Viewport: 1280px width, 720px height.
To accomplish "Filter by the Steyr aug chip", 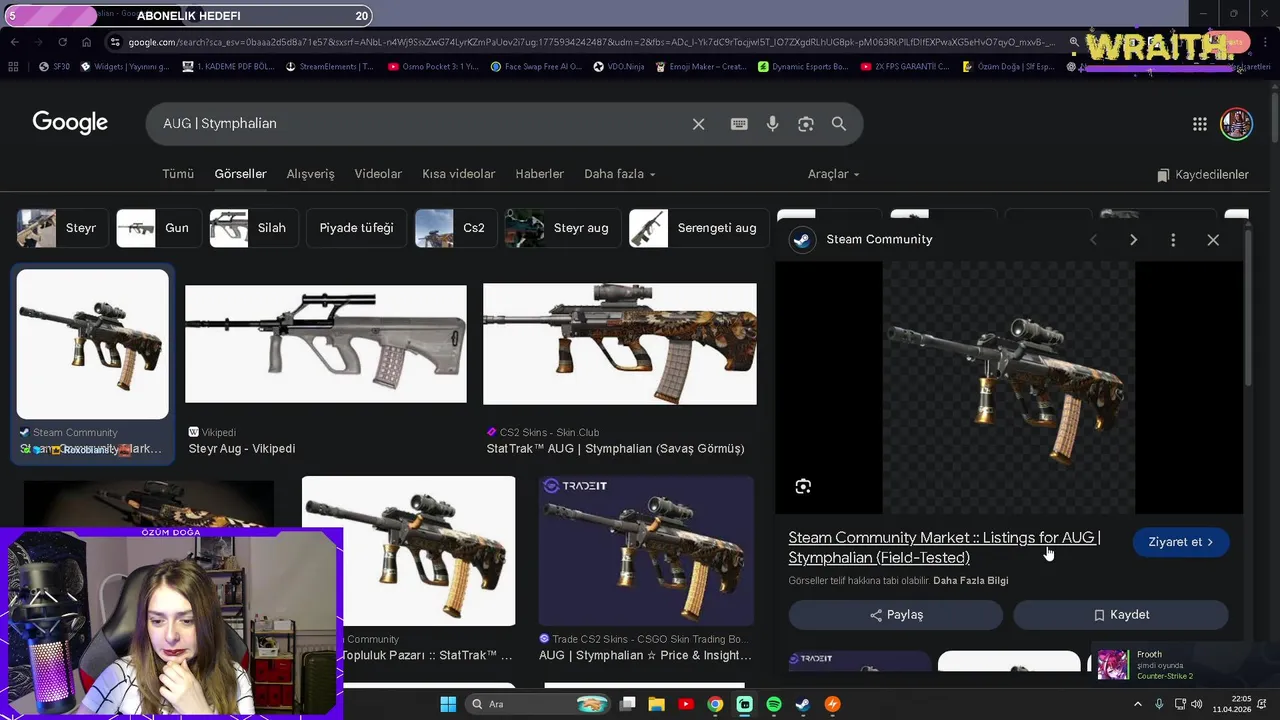I will point(562,228).
